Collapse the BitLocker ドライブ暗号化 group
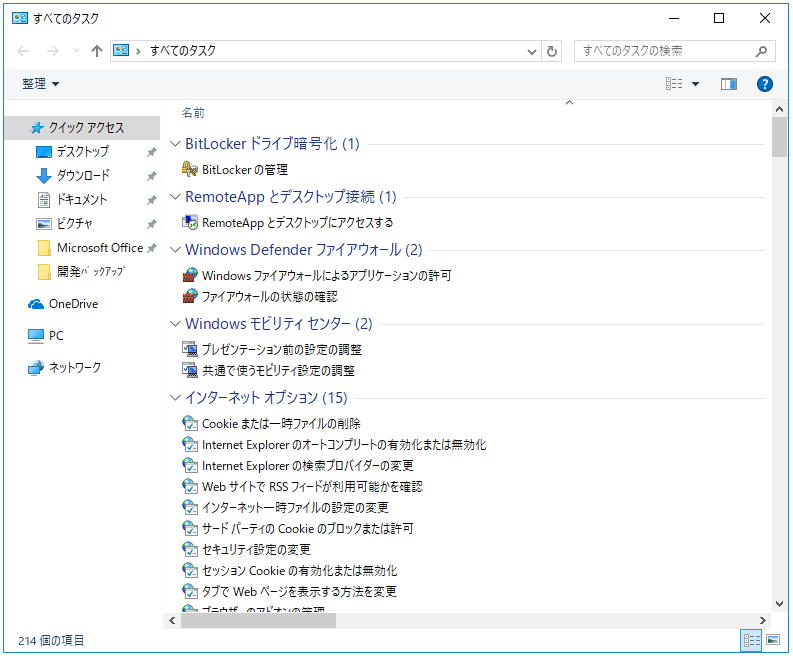The height and width of the screenshot is (656, 793). pyautogui.click(x=175, y=144)
